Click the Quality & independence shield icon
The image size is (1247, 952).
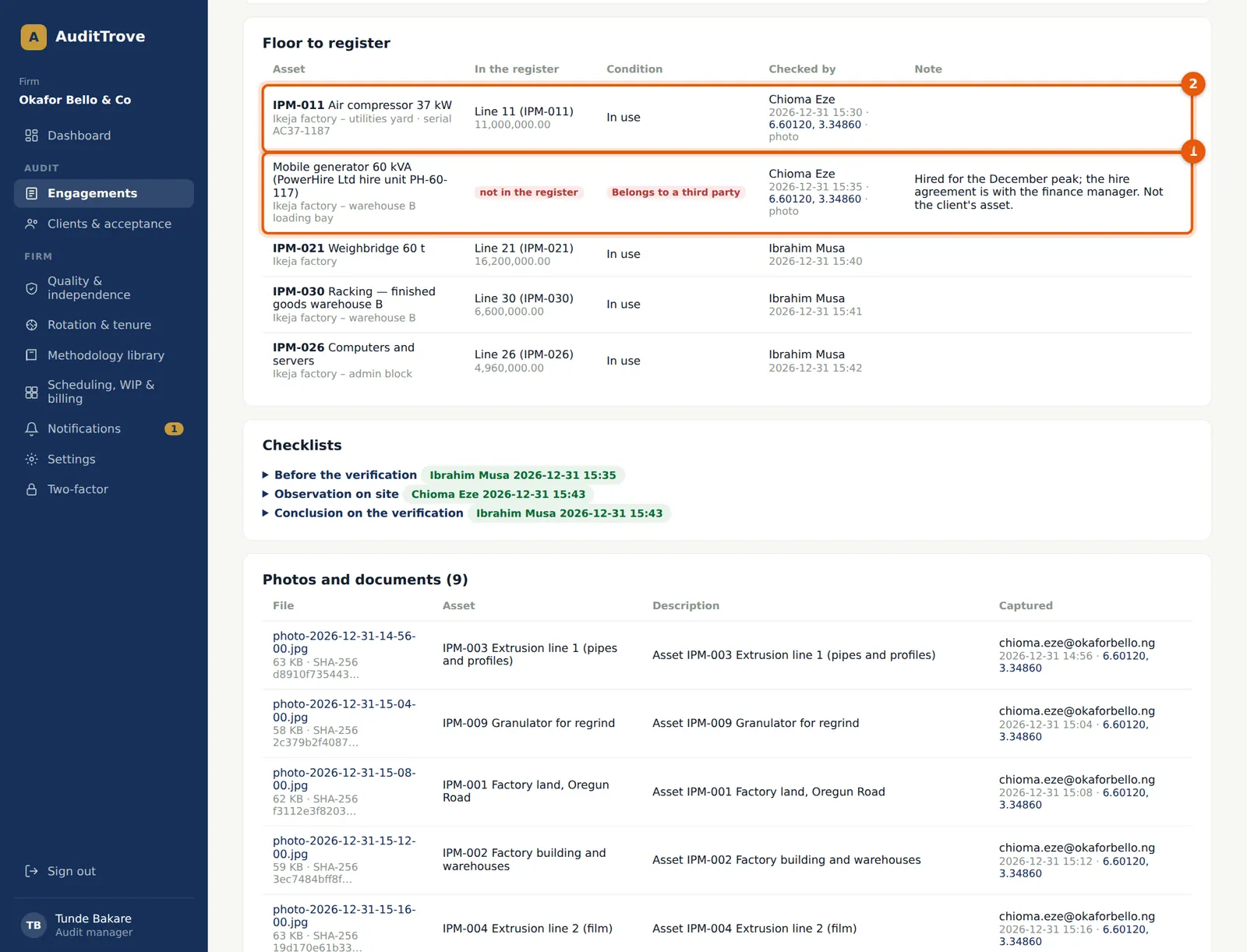tap(31, 288)
